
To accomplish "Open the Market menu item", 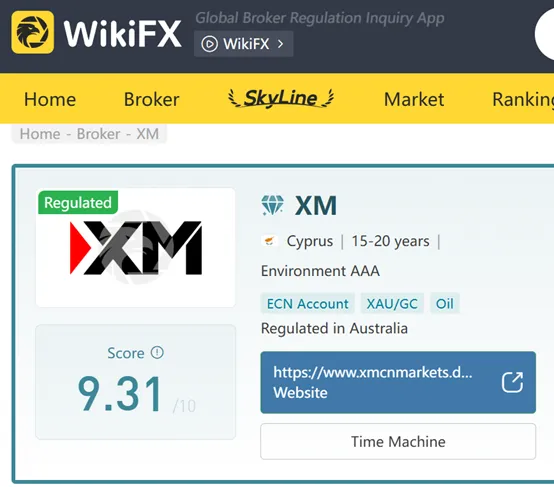I will 414,99.
